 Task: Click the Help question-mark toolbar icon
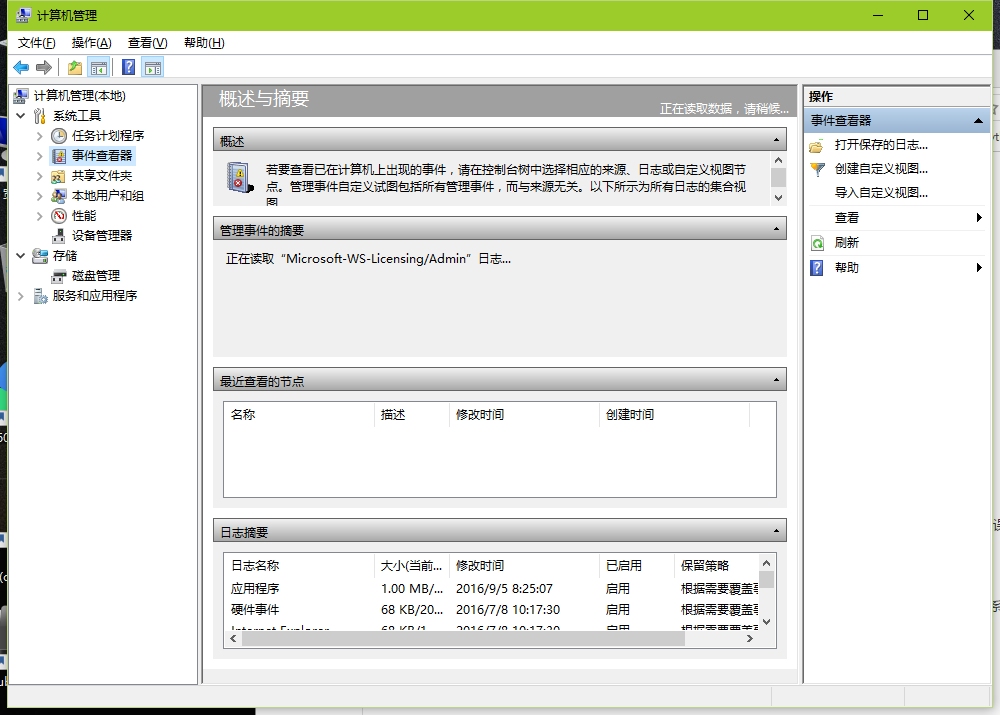(127, 67)
